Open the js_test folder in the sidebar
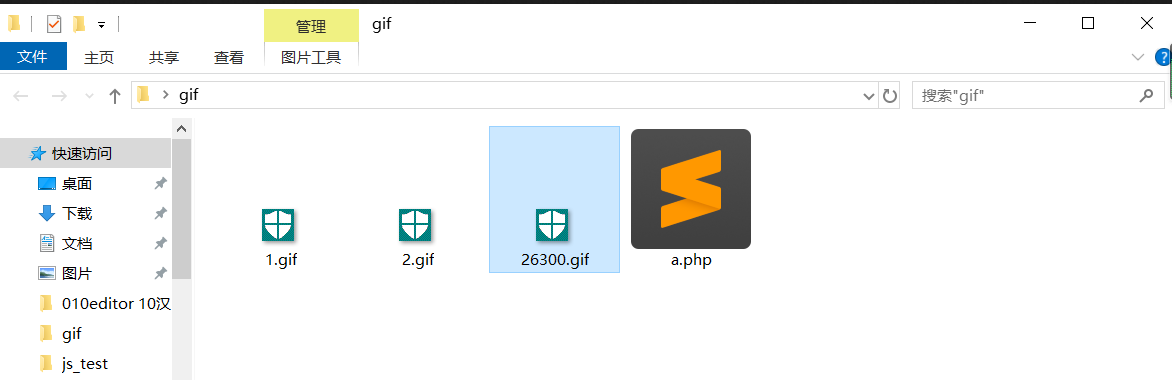This screenshot has height=380, width=1172. point(86,364)
